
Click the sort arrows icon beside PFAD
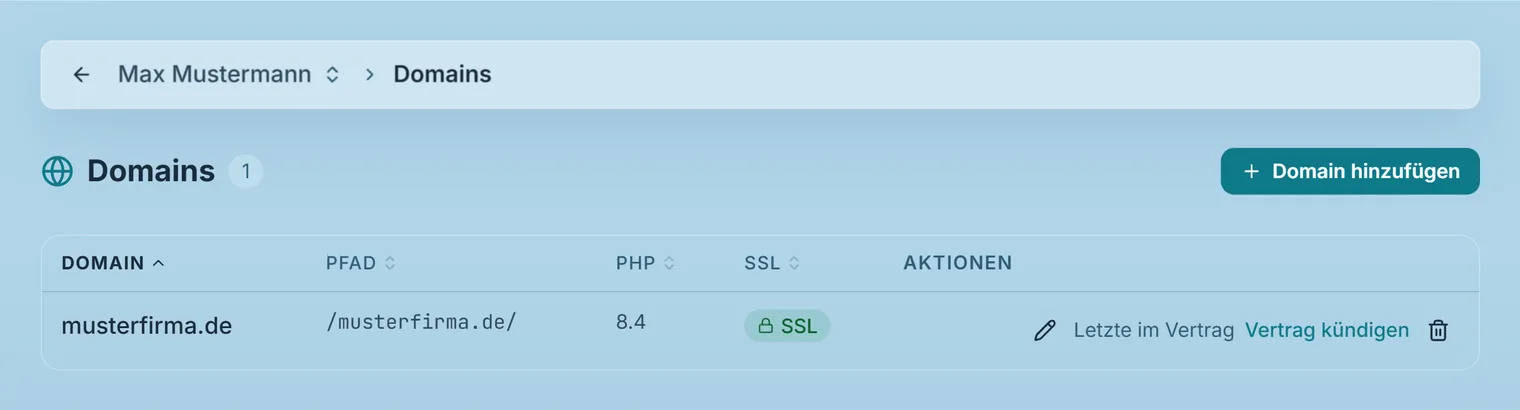(x=390, y=263)
